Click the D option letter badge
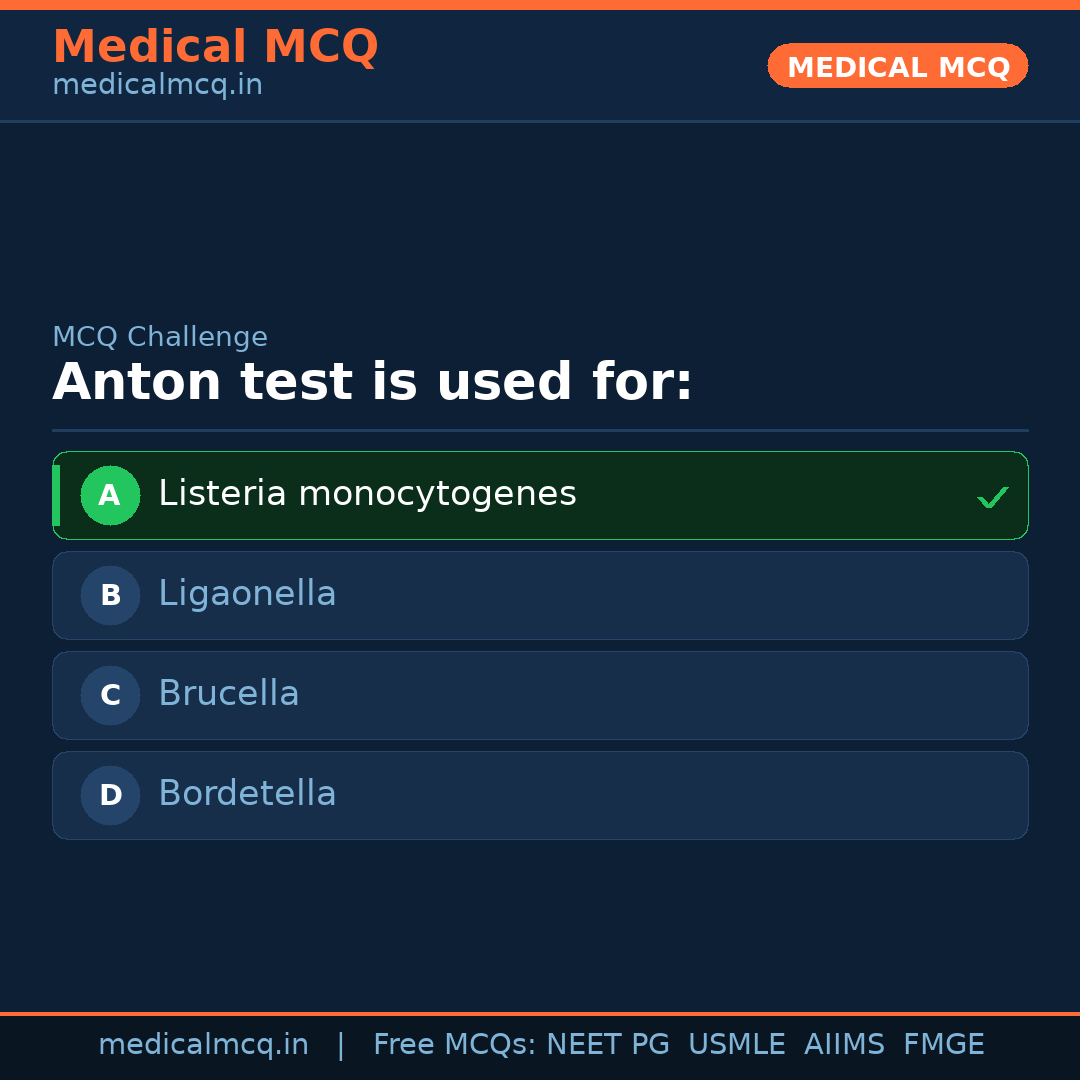 (x=110, y=795)
